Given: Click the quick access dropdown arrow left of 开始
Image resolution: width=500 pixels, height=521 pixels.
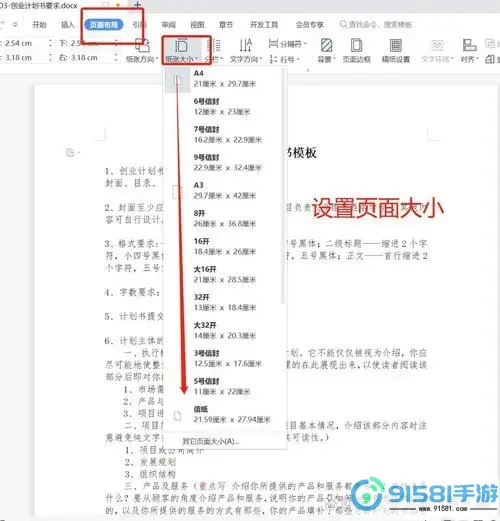Looking at the screenshot, I should point(15,25).
